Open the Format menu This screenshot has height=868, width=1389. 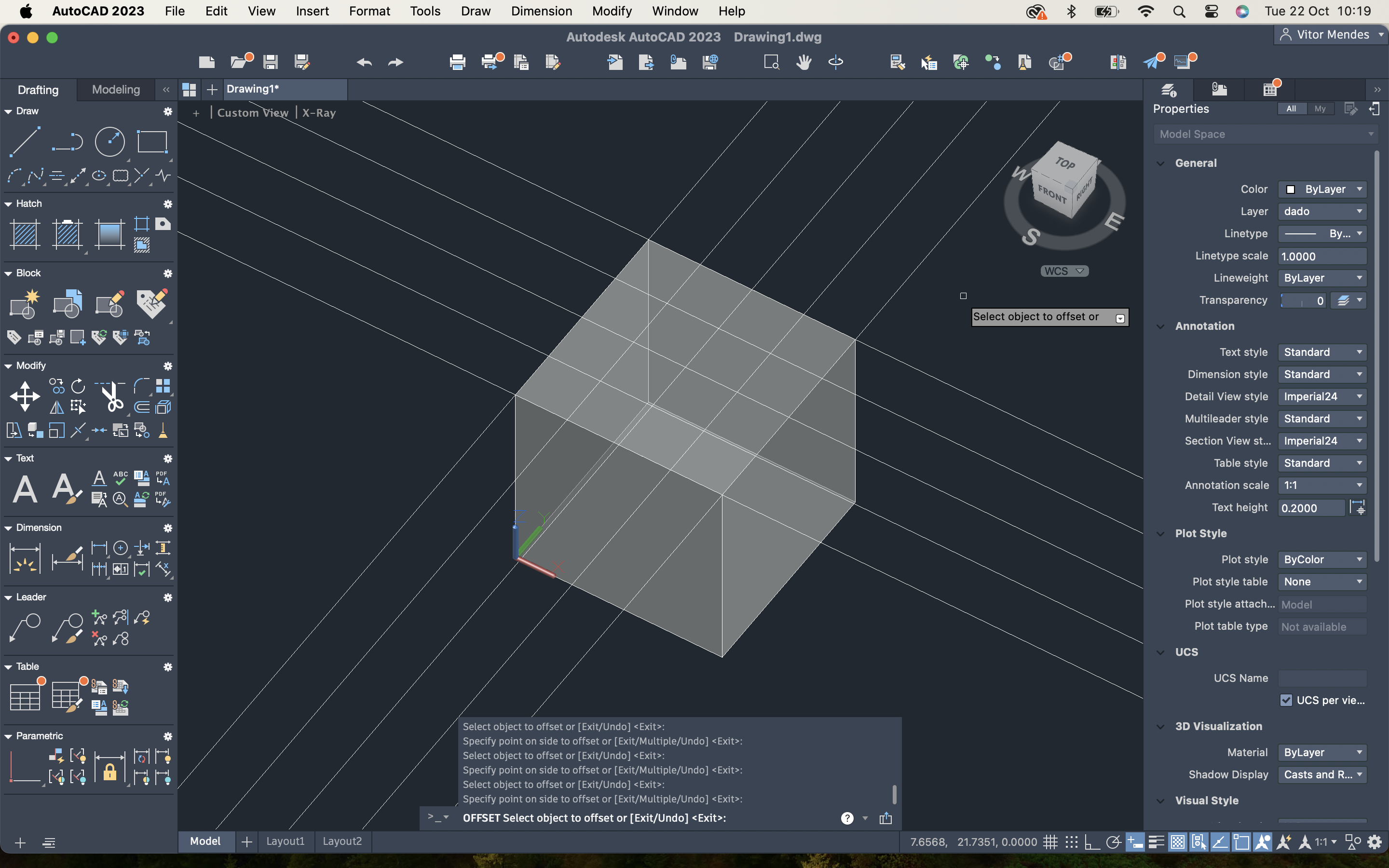(x=369, y=11)
